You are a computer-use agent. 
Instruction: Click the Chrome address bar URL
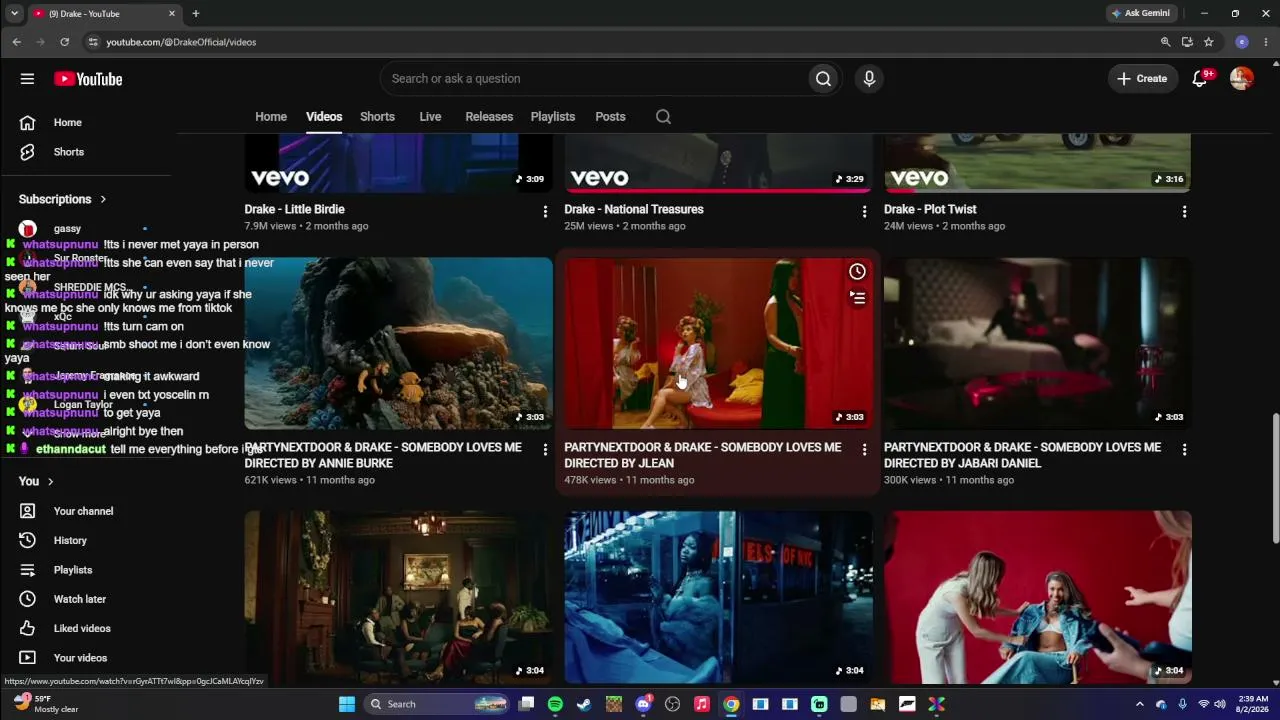click(182, 42)
